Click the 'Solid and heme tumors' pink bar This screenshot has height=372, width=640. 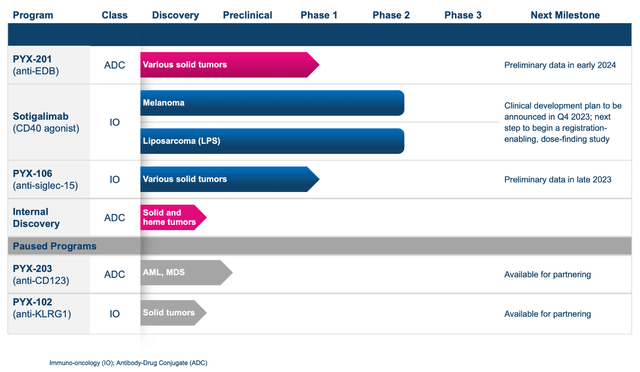pyautogui.click(x=173, y=217)
